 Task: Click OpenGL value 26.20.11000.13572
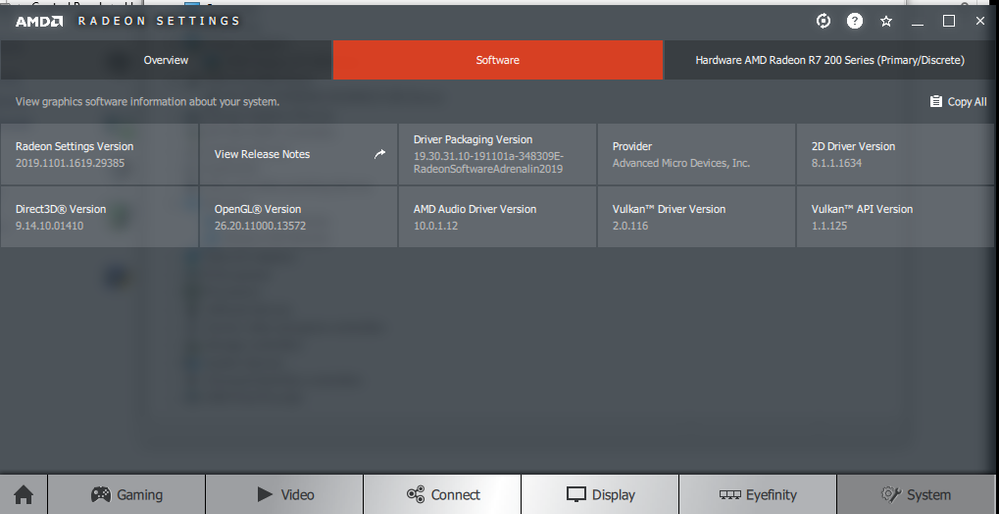pos(260,225)
